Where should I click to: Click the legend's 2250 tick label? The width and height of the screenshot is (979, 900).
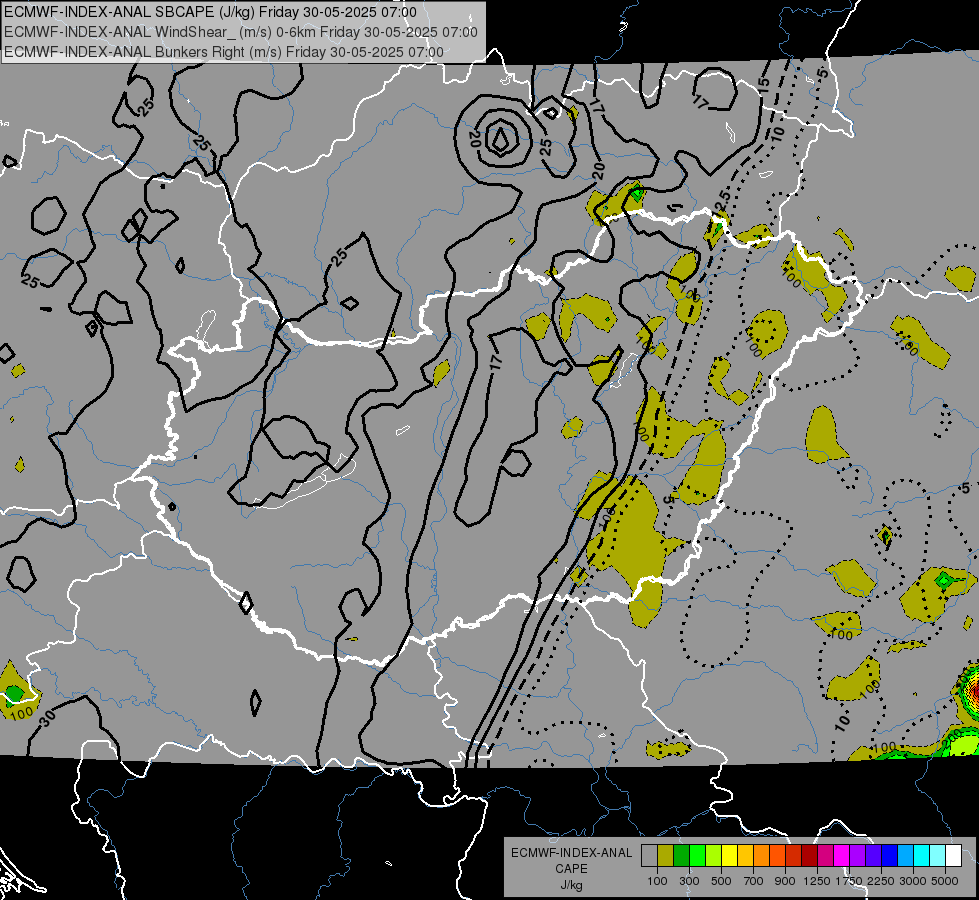(x=881, y=881)
